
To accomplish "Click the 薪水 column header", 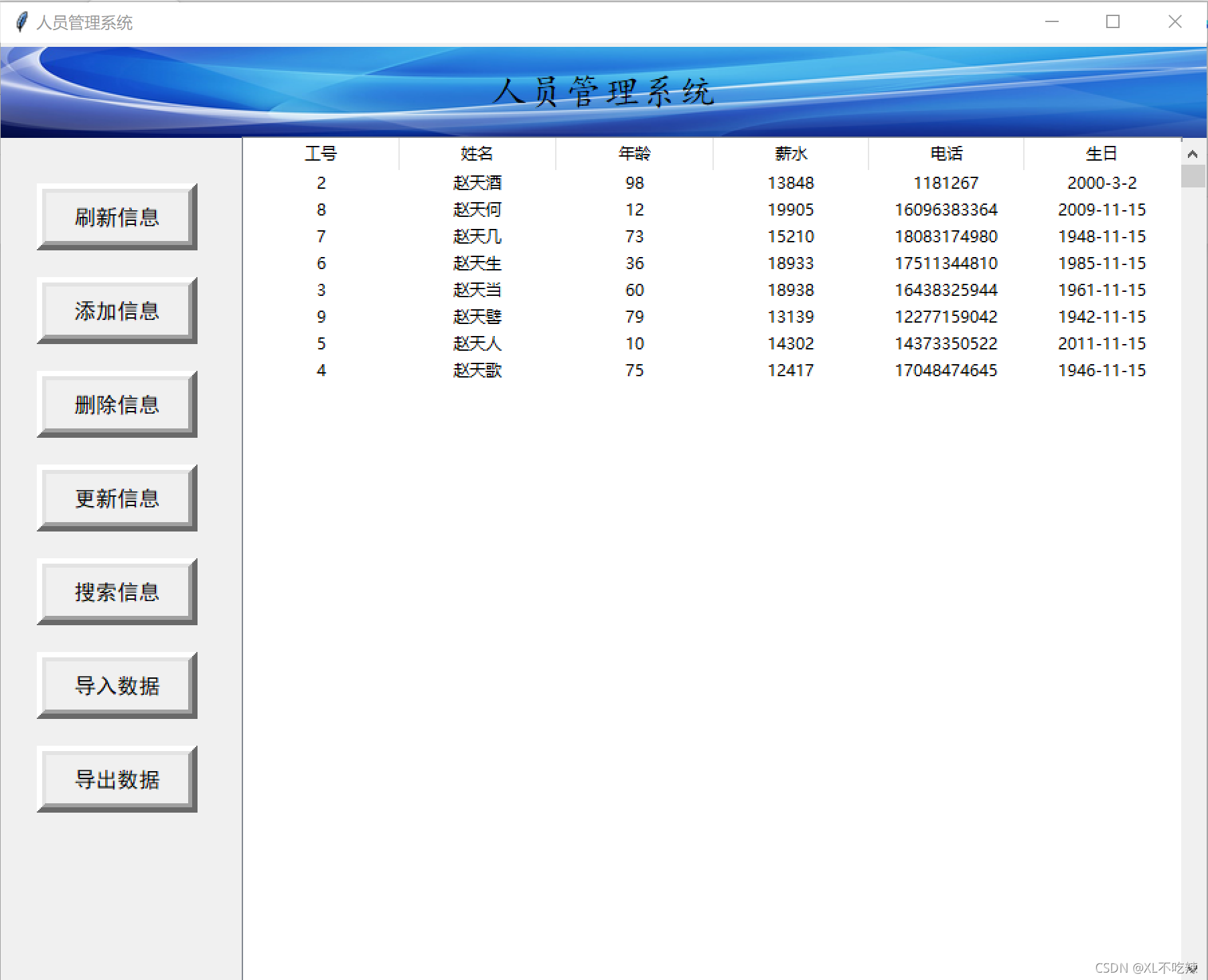I will coord(791,154).
